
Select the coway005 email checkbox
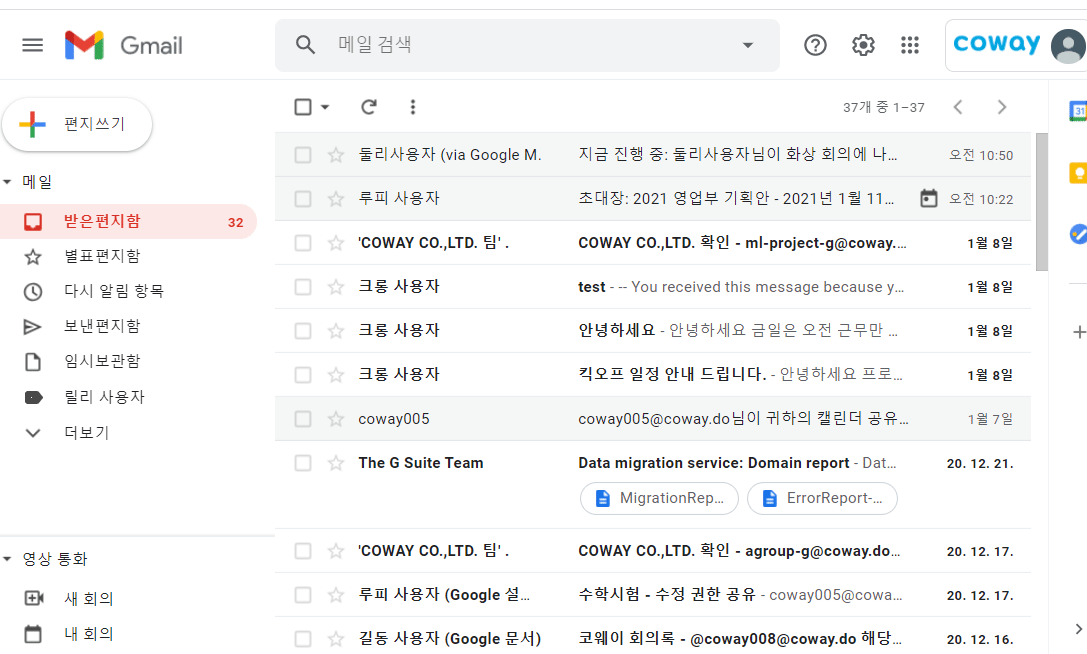(x=303, y=419)
